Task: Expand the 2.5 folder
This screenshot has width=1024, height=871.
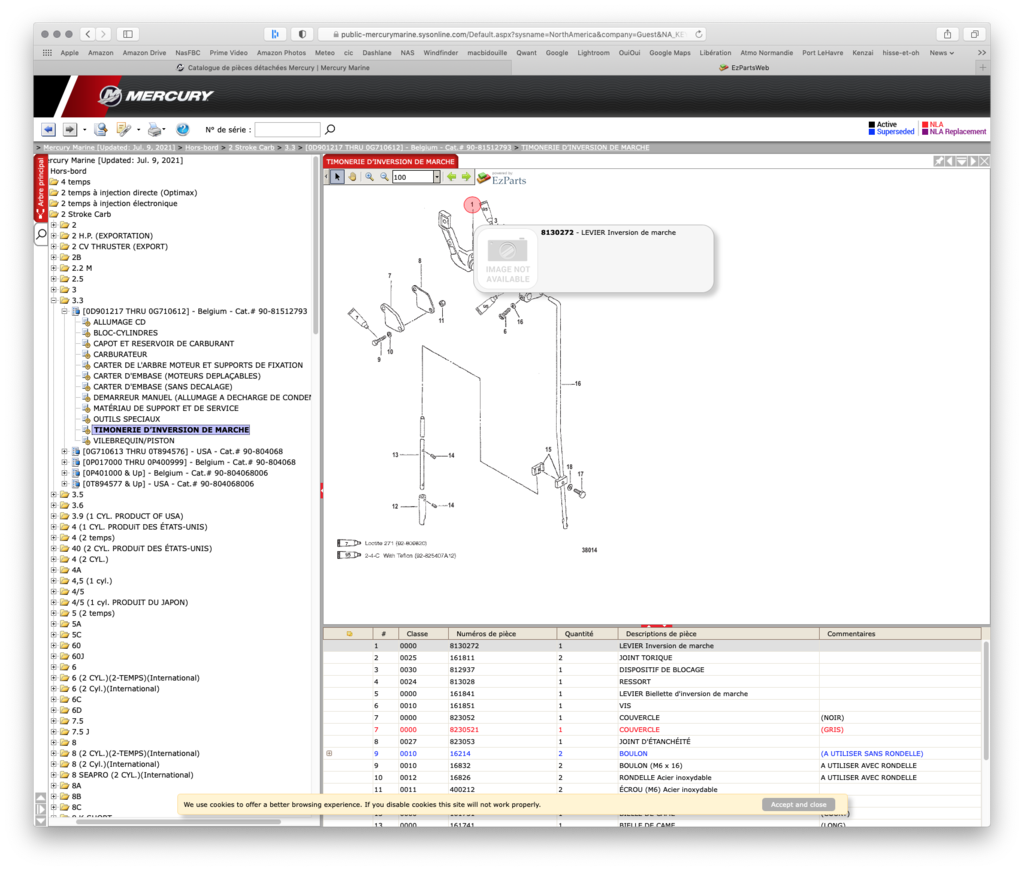Action: tap(54, 279)
